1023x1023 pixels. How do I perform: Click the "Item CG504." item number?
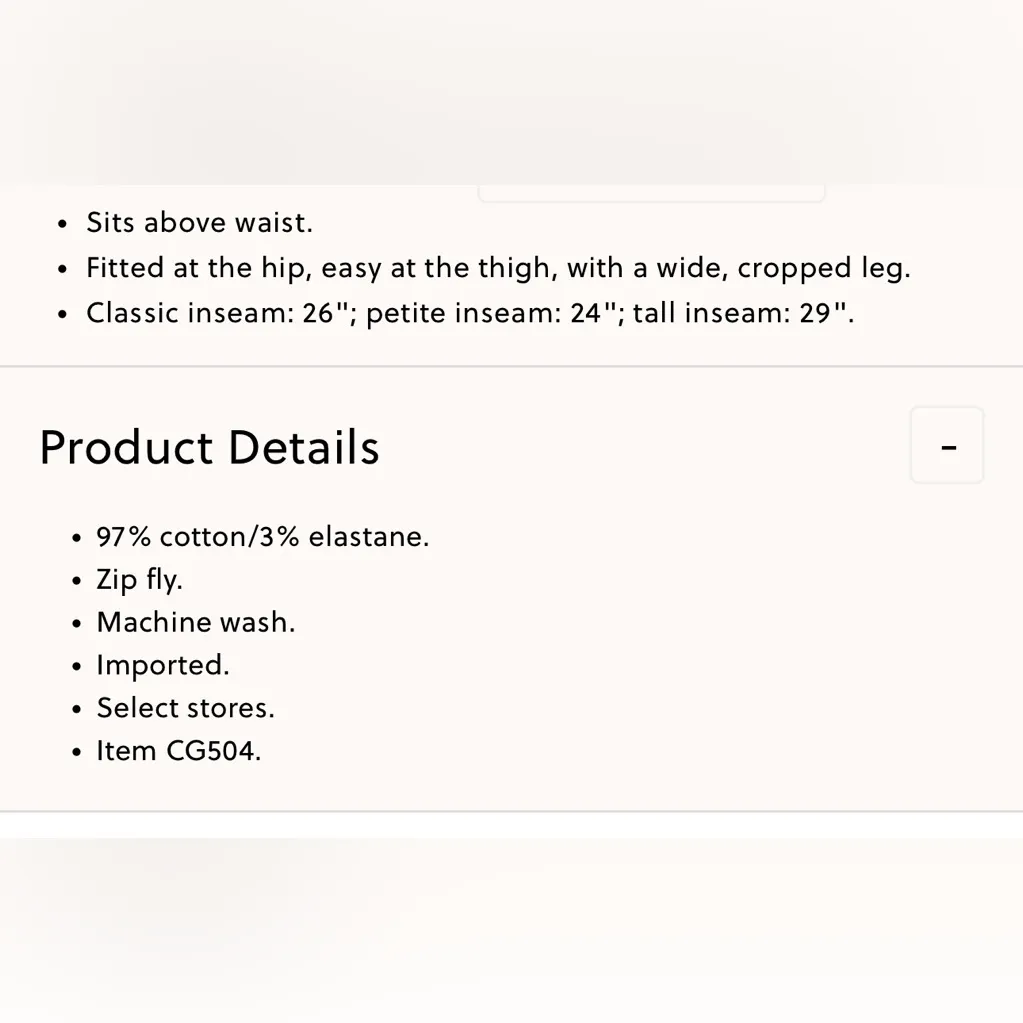click(x=178, y=751)
